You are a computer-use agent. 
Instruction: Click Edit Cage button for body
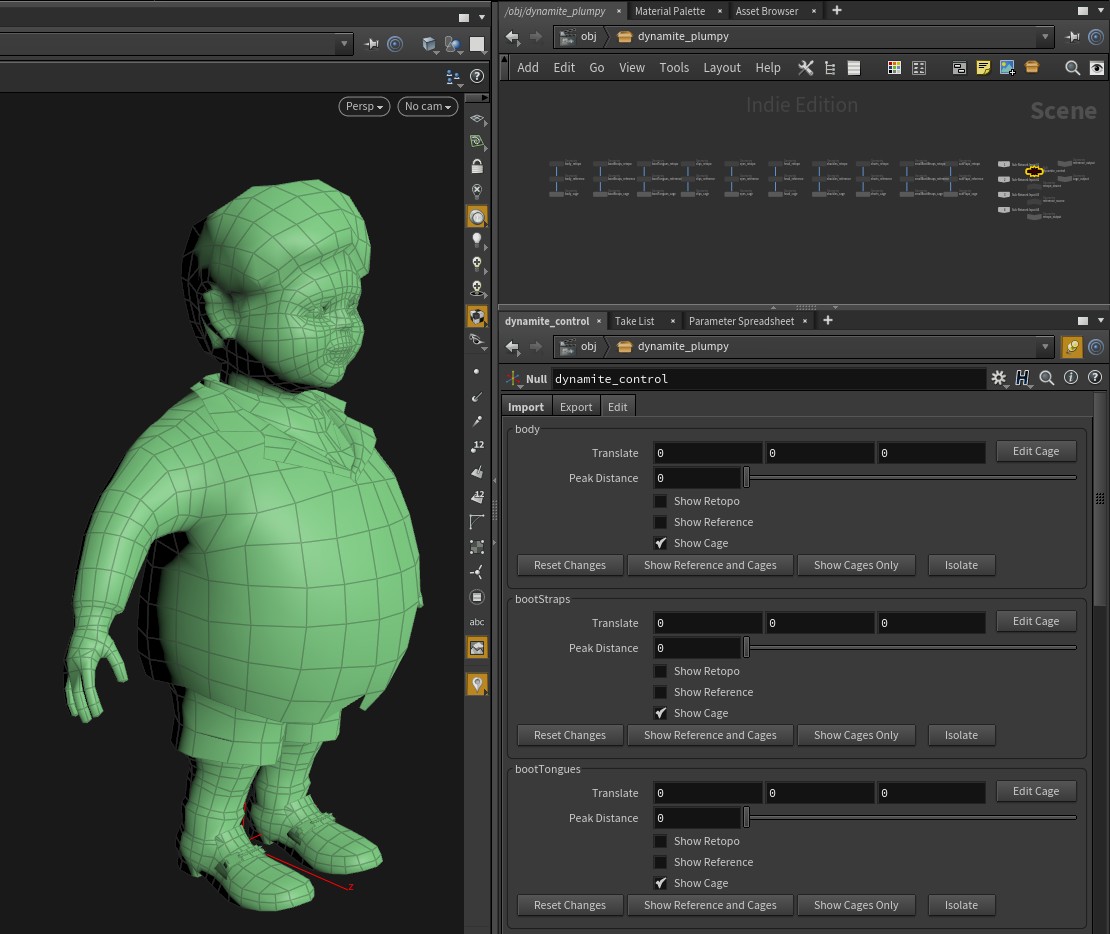click(x=1035, y=451)
